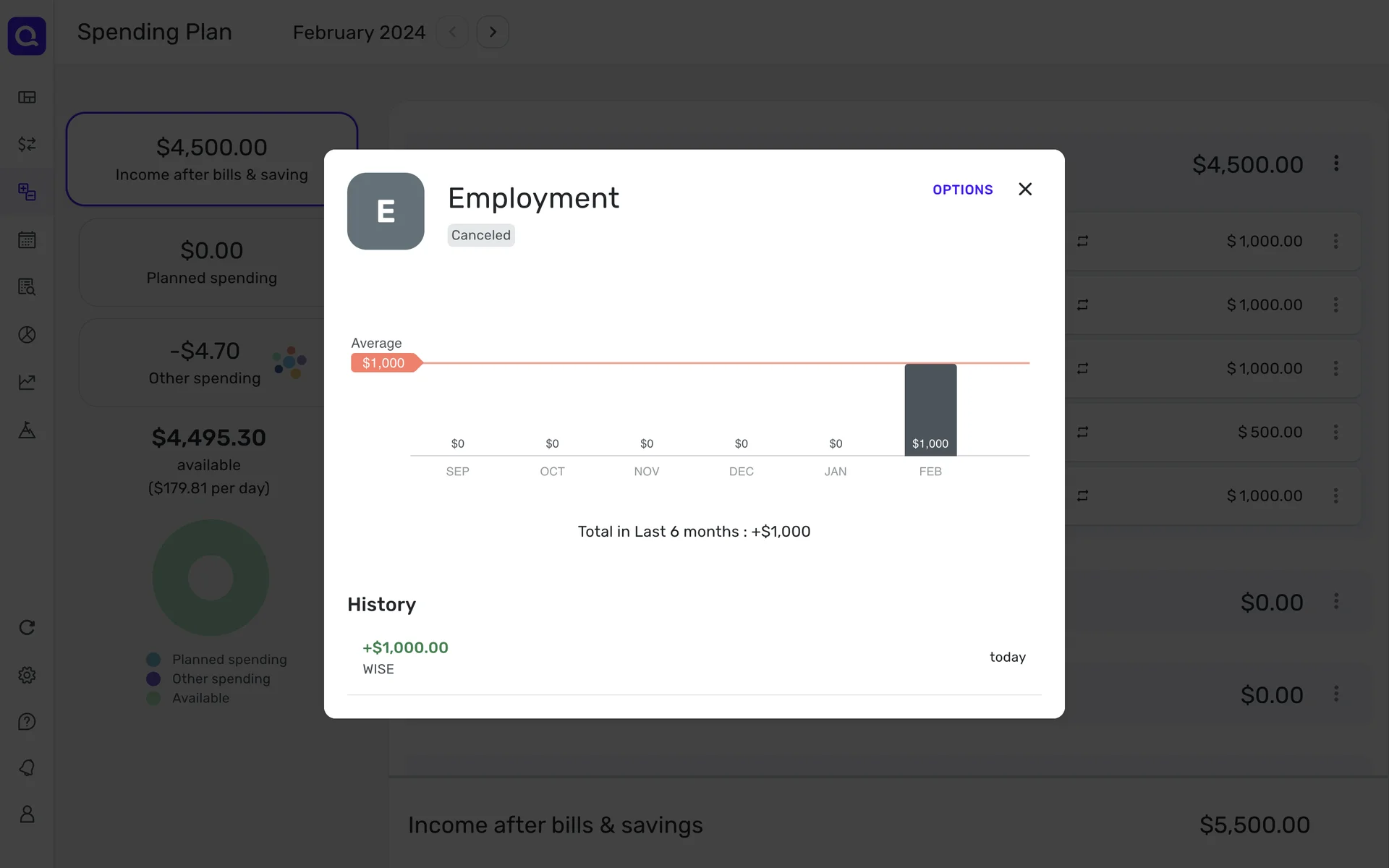Open the OPTIONS menu for Employment
This screenshot has height=868, width=1389.
[x=962, y=190]
